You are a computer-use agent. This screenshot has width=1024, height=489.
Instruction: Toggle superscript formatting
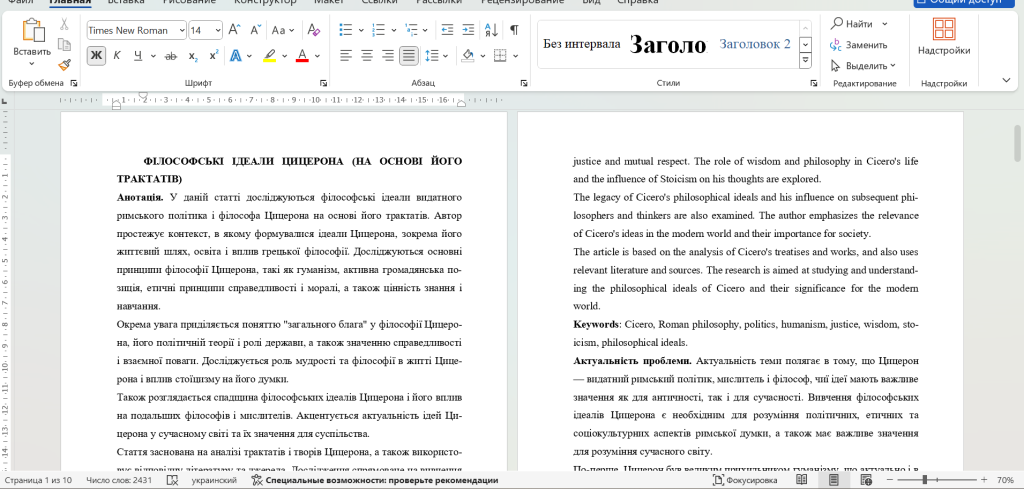click(214, 56)
